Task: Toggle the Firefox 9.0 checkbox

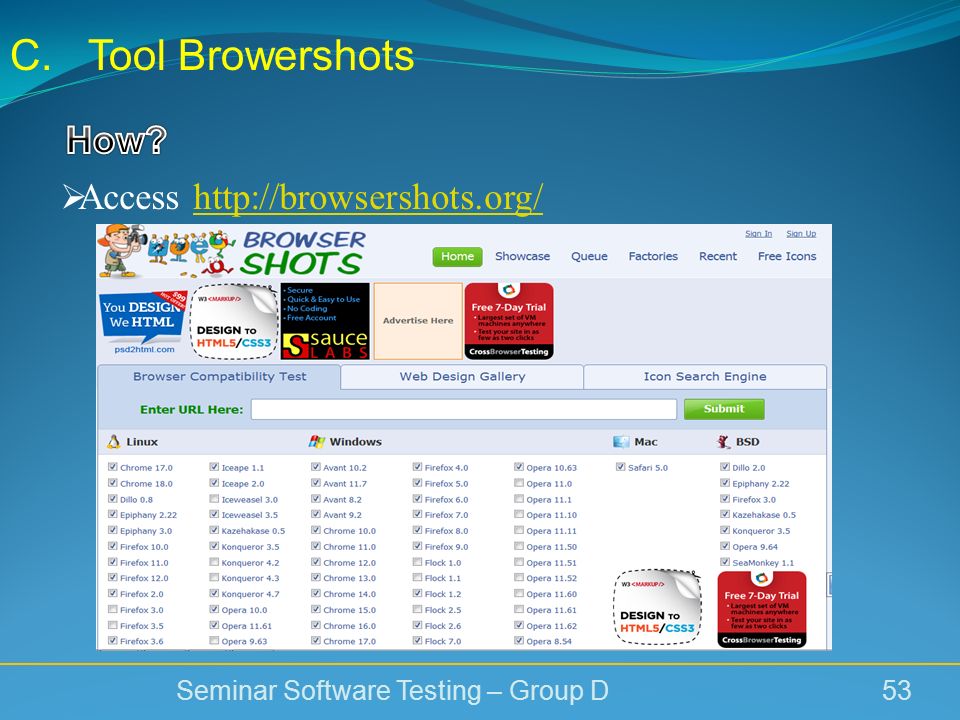Action: [418, 546]
